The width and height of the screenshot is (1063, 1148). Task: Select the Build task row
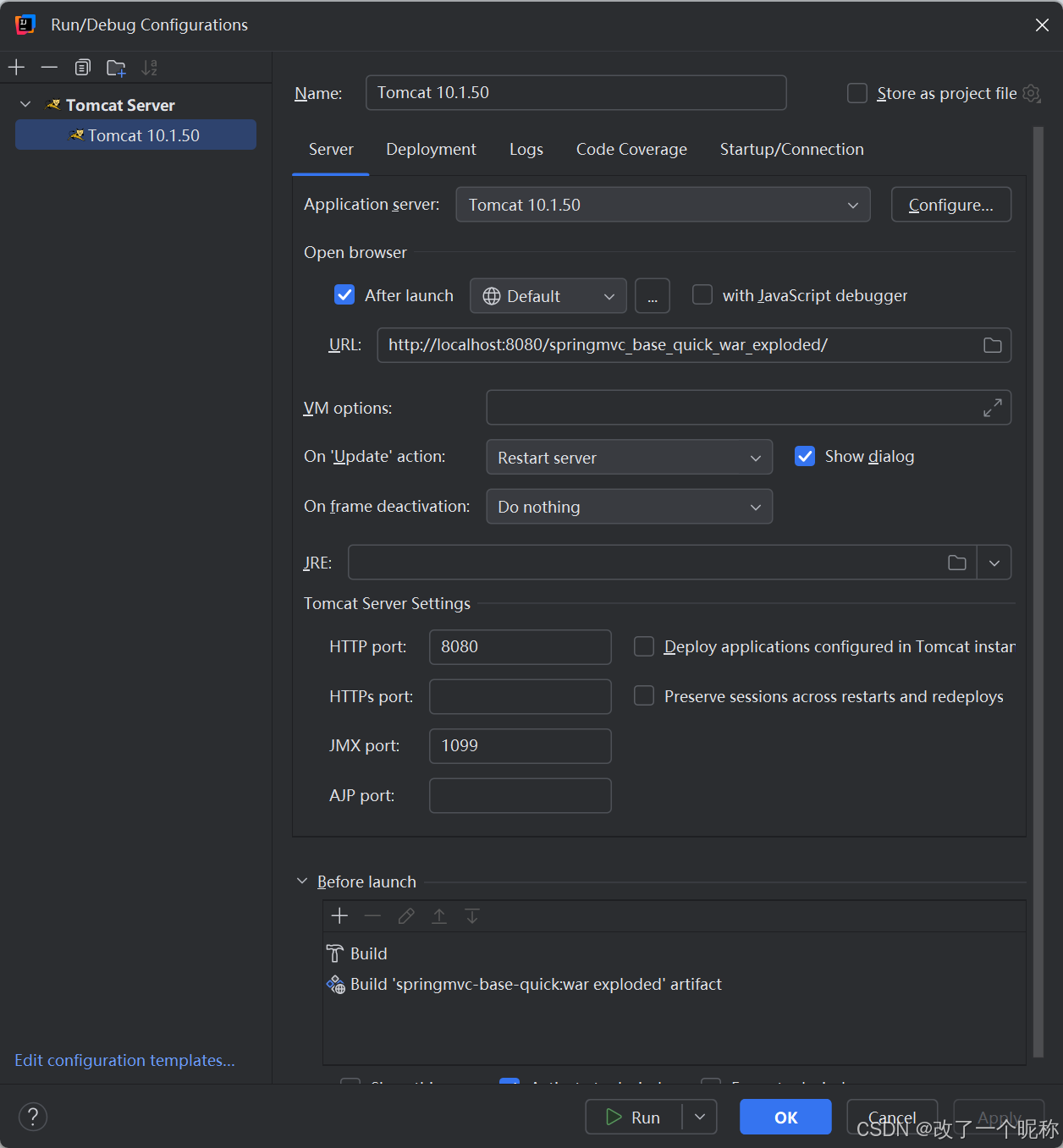coord(675,953)
